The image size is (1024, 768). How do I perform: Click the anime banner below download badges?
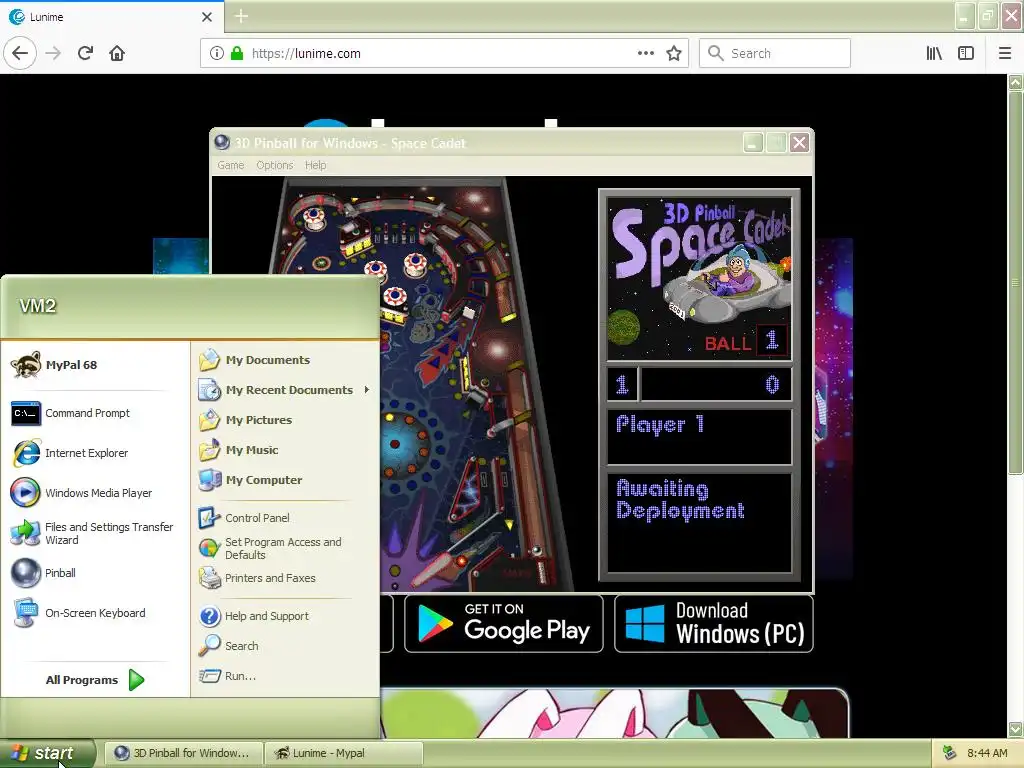[x=614, y=713]
